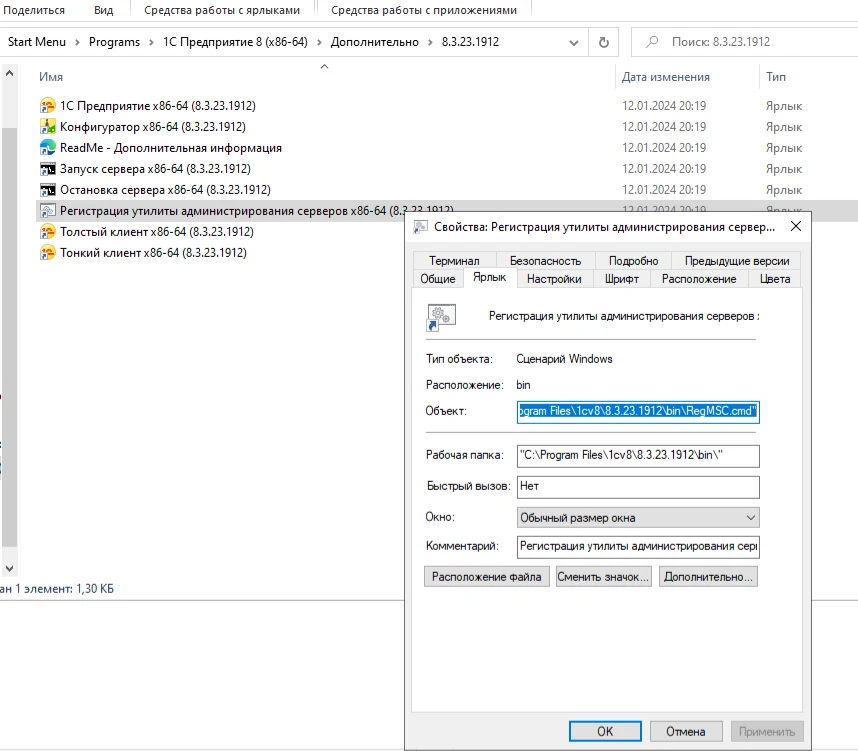
Task: Click the Поиск: 8.3.23.1912 search box
Action: (744, 42)
